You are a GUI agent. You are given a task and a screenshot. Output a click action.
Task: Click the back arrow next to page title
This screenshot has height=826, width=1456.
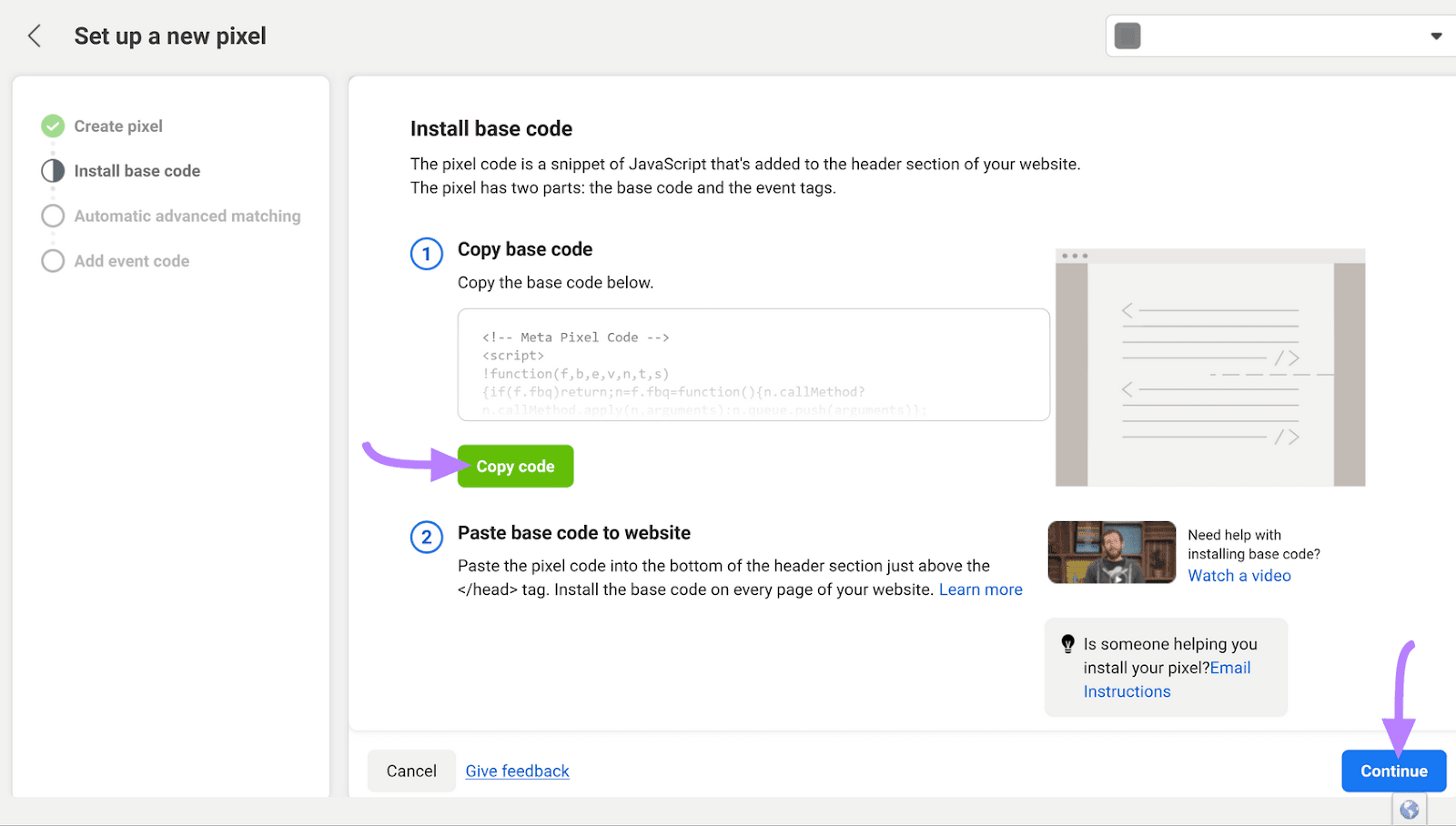coord(34,35)
